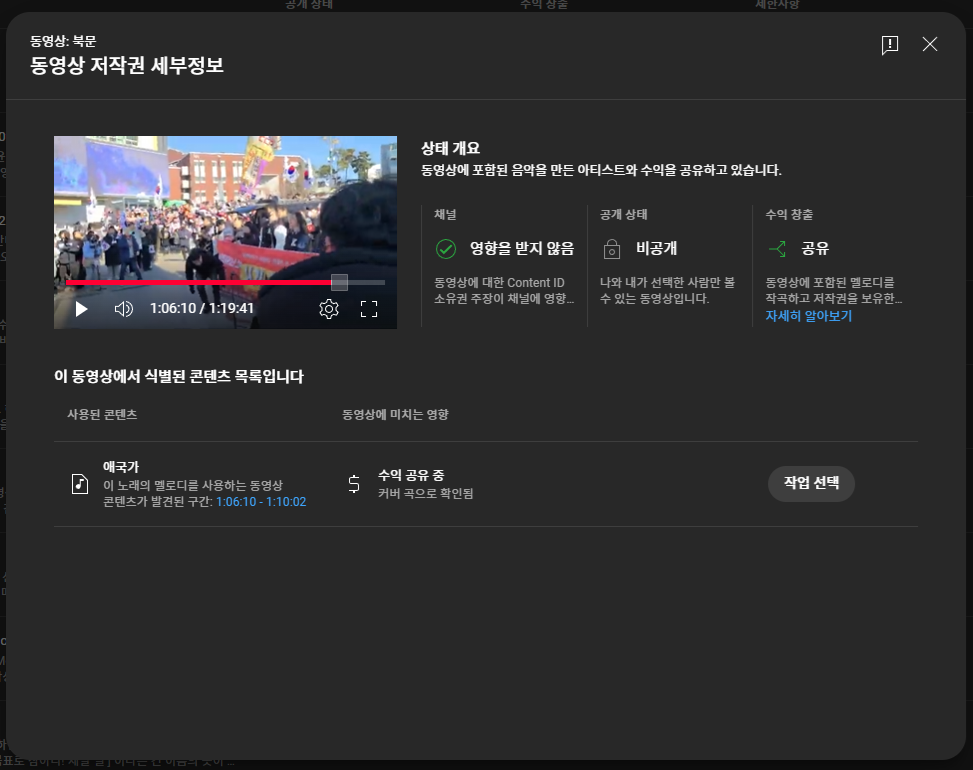Click the 이 동영상에서 식별된 콘텐츠 목록입니다 heading
Image resolution: width=973 pixels, height=770 pixels.
pos(179,376)
